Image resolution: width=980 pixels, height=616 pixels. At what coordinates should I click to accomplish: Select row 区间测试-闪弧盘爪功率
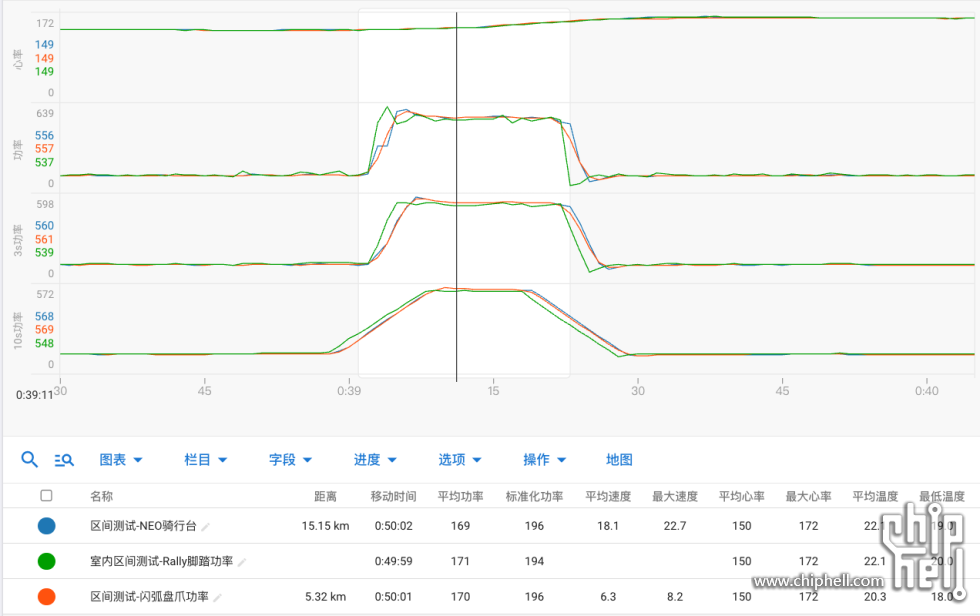[x=490, y=597]
